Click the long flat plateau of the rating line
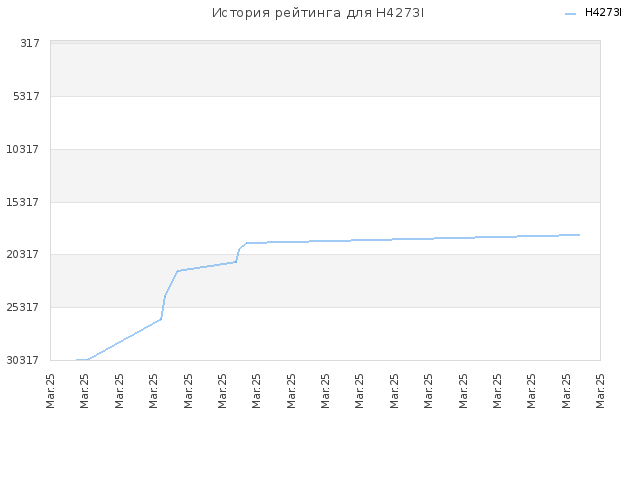640x480 pixels. pos(412,239)
